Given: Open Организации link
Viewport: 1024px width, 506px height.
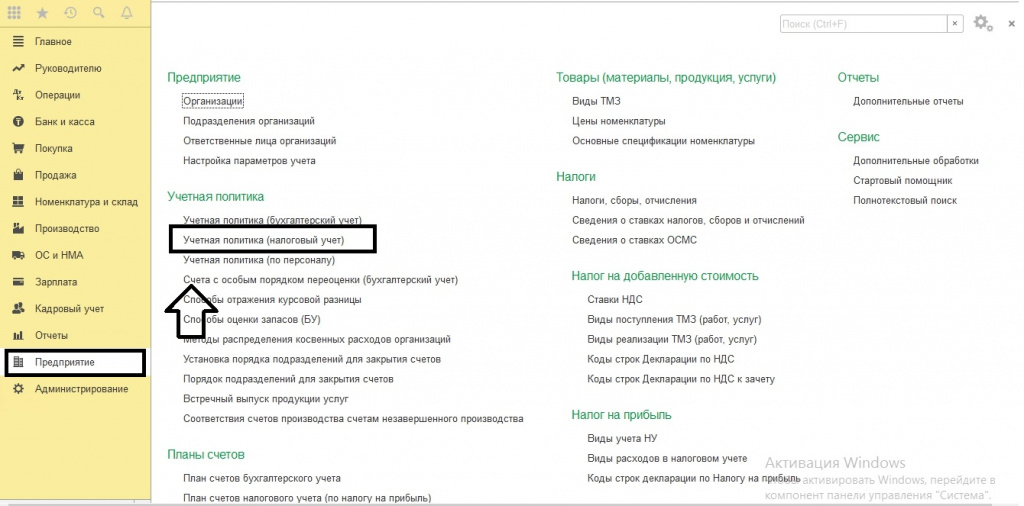Looking at the screenshot, I should pyautogui.click(x=213, y=101).
